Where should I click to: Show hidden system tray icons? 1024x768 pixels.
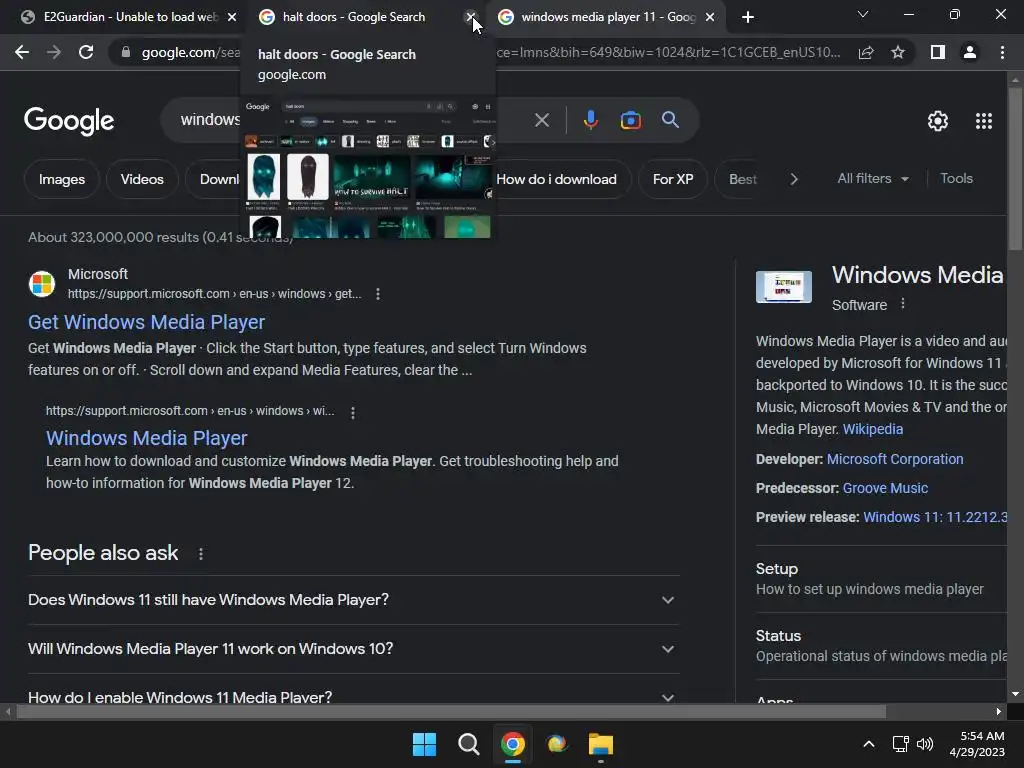(x=869, y=744)
